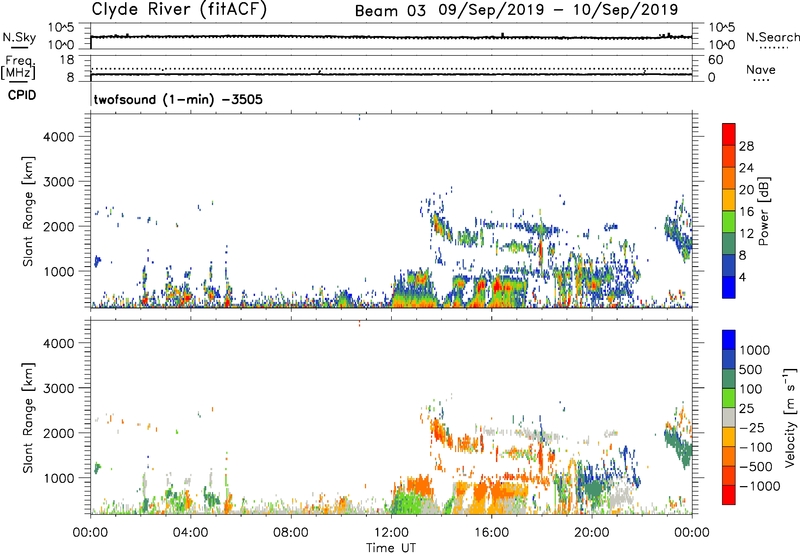Click the "3000" tick on the power plot

[x=58, y=182]
